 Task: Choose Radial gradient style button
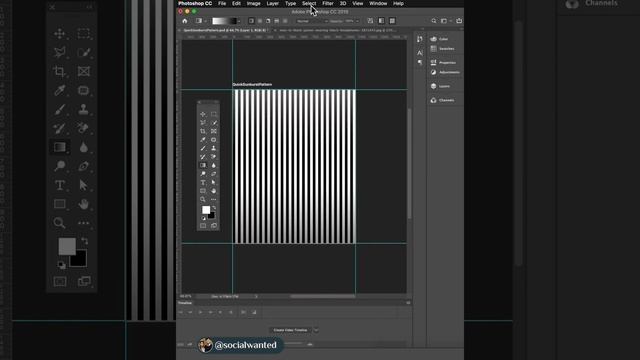260,21
